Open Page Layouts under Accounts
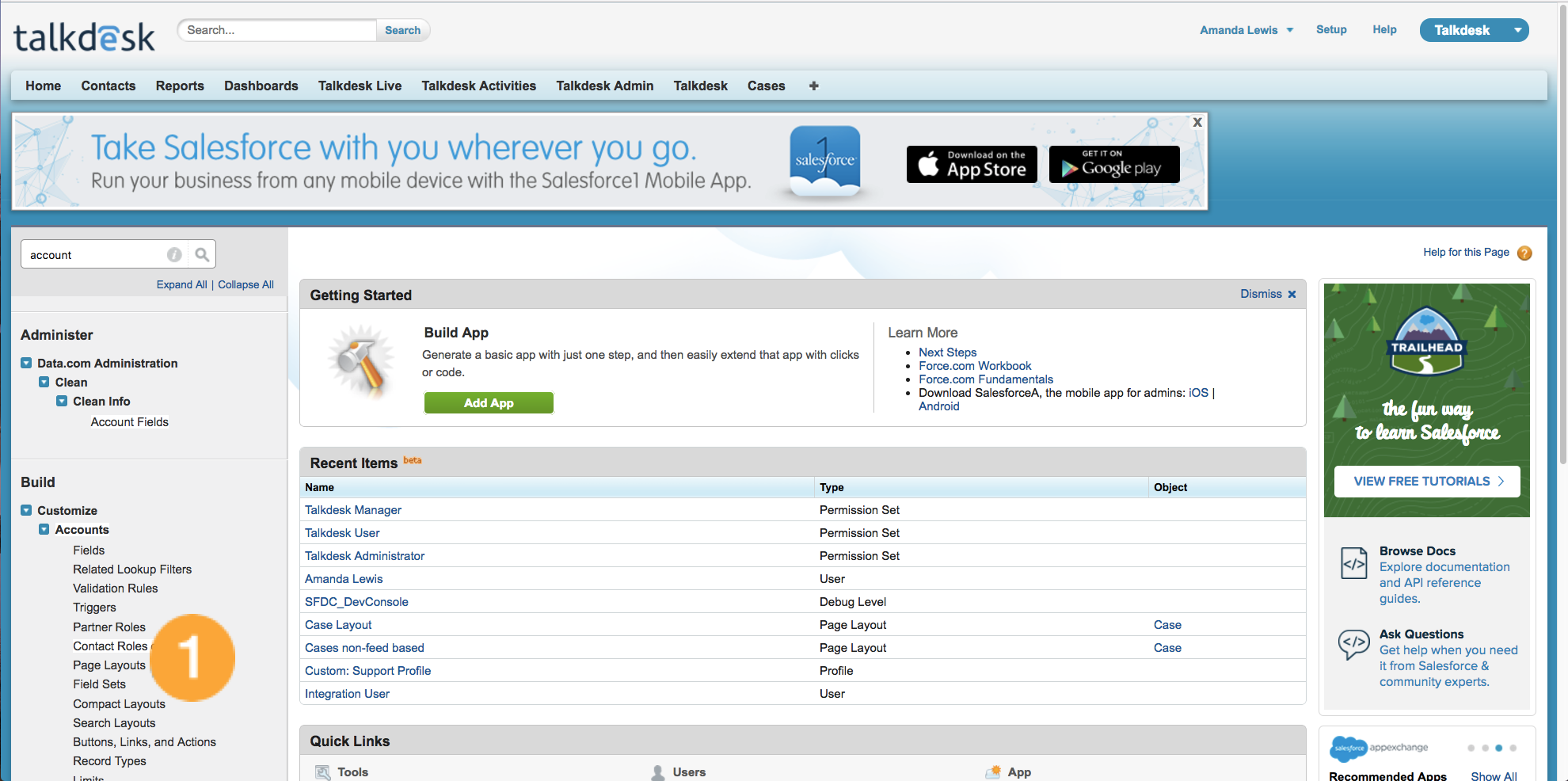The height and width of the screenshot is (781, 1568). [x=109, y=665]
